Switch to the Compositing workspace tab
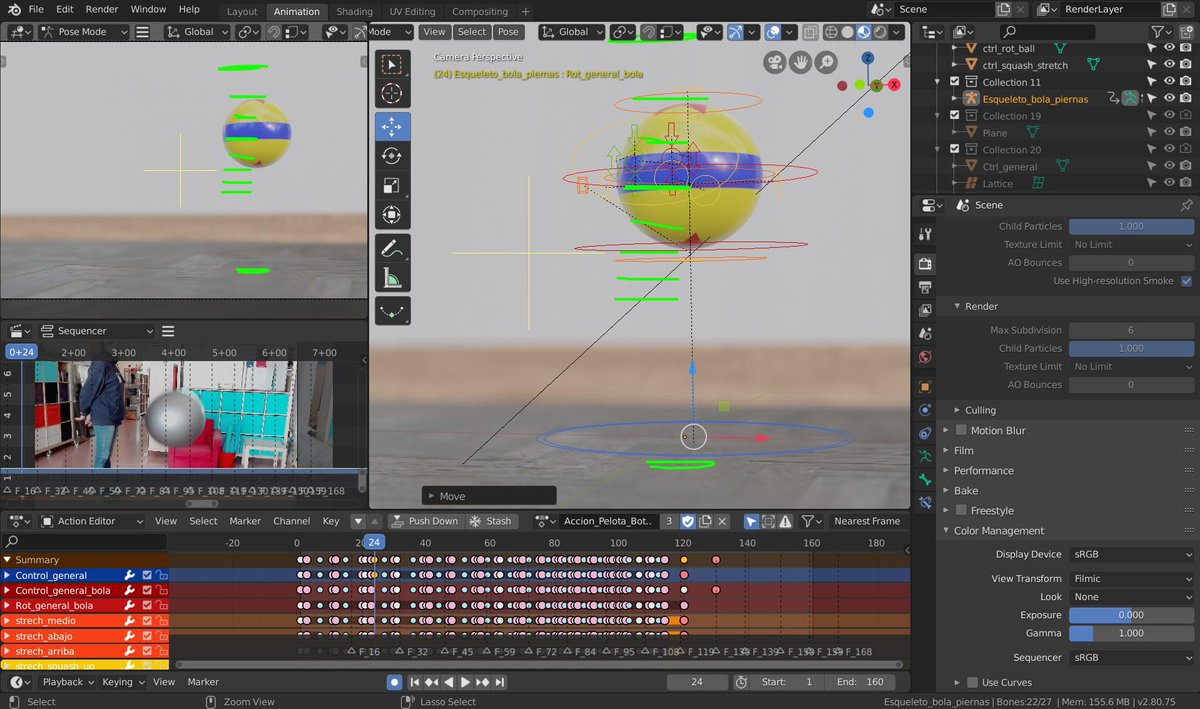1200x709 pixels. click(479, 12)
